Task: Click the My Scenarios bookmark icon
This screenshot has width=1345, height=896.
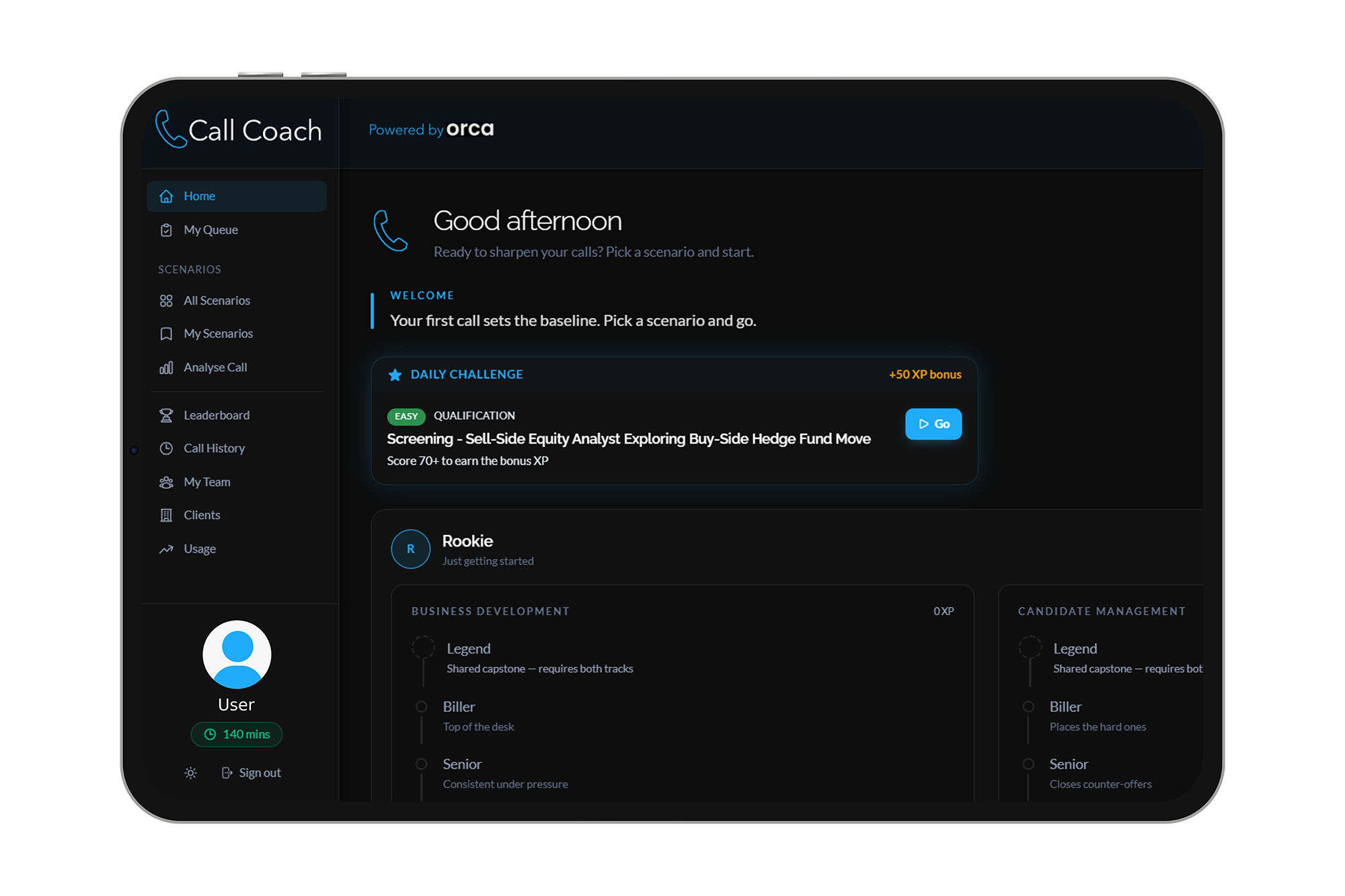Action: pos(166,334)
